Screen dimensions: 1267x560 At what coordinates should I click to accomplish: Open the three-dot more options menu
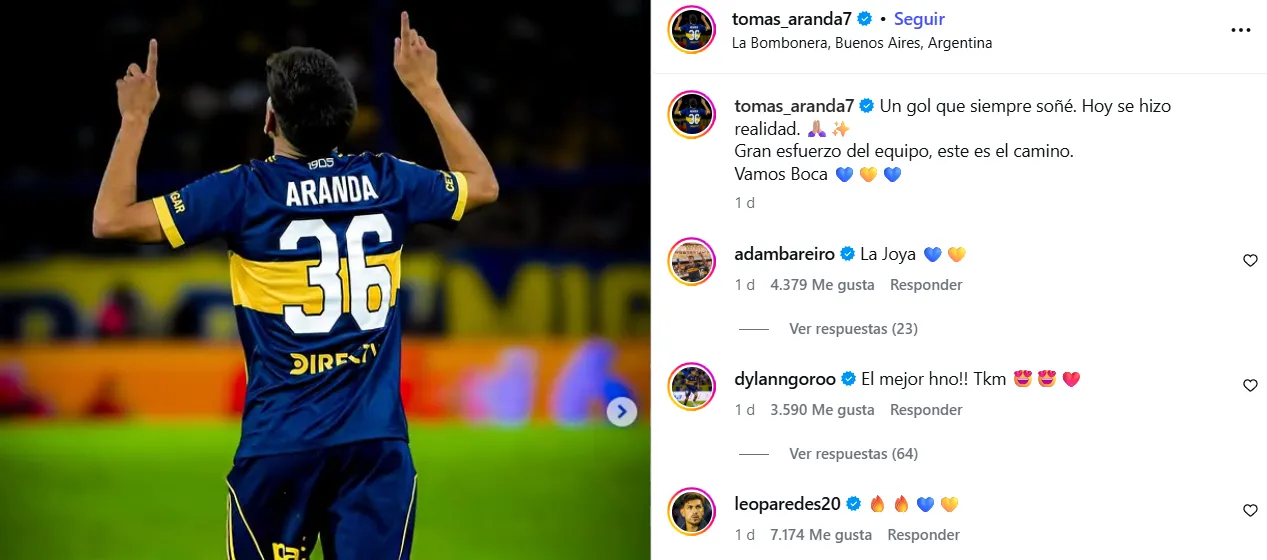pos(1240,30)
